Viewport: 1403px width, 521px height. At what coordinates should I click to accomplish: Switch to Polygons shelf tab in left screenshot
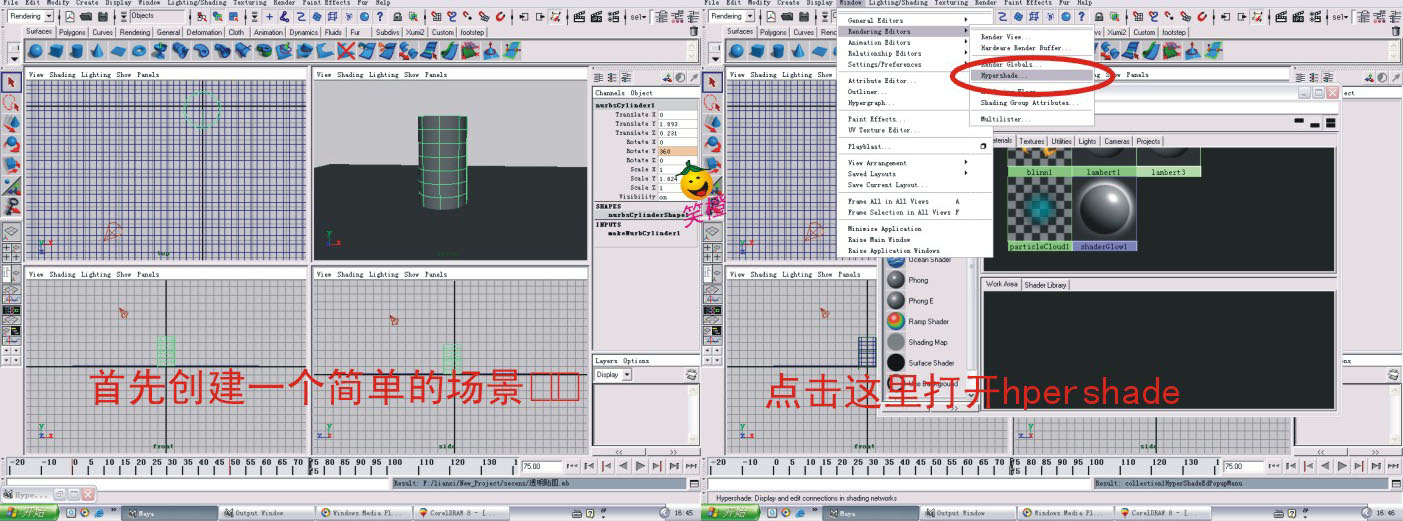72,32
